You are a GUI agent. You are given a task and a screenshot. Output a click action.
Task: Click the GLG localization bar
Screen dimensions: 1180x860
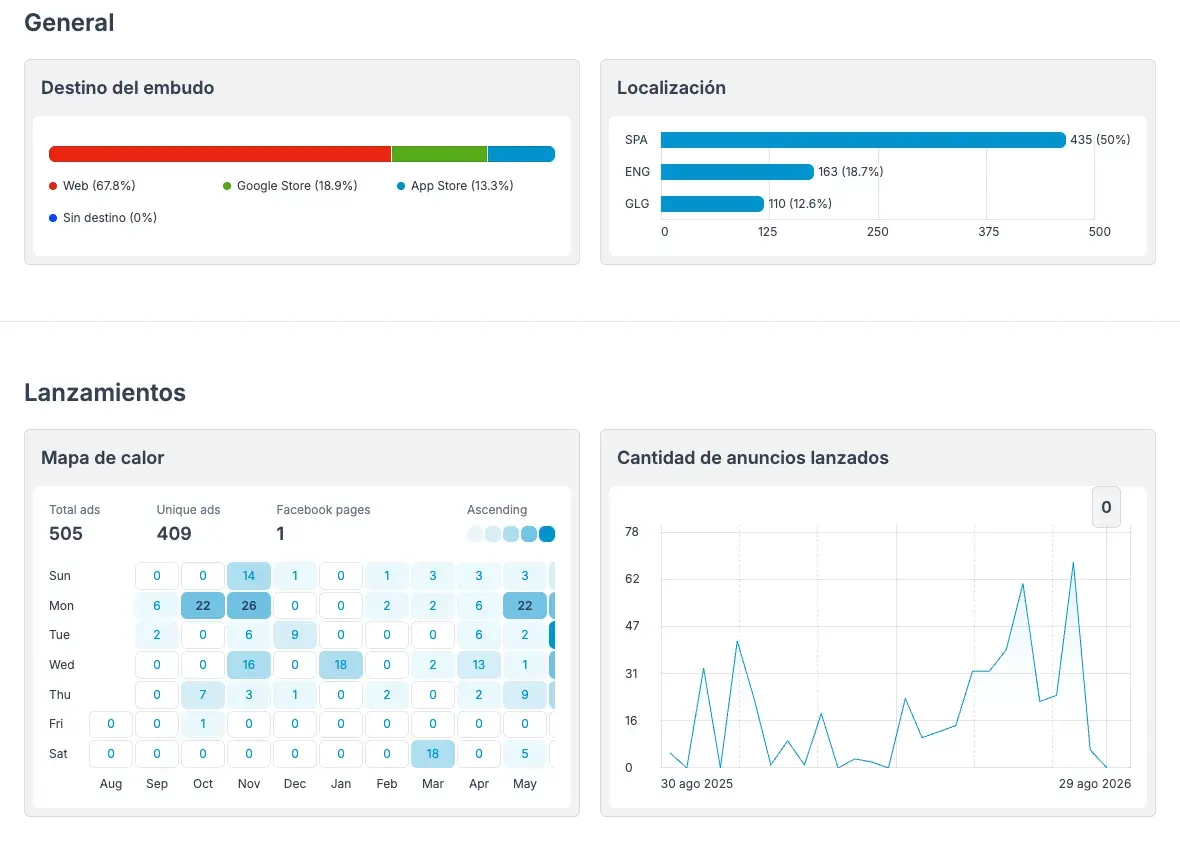click(712, 204)
